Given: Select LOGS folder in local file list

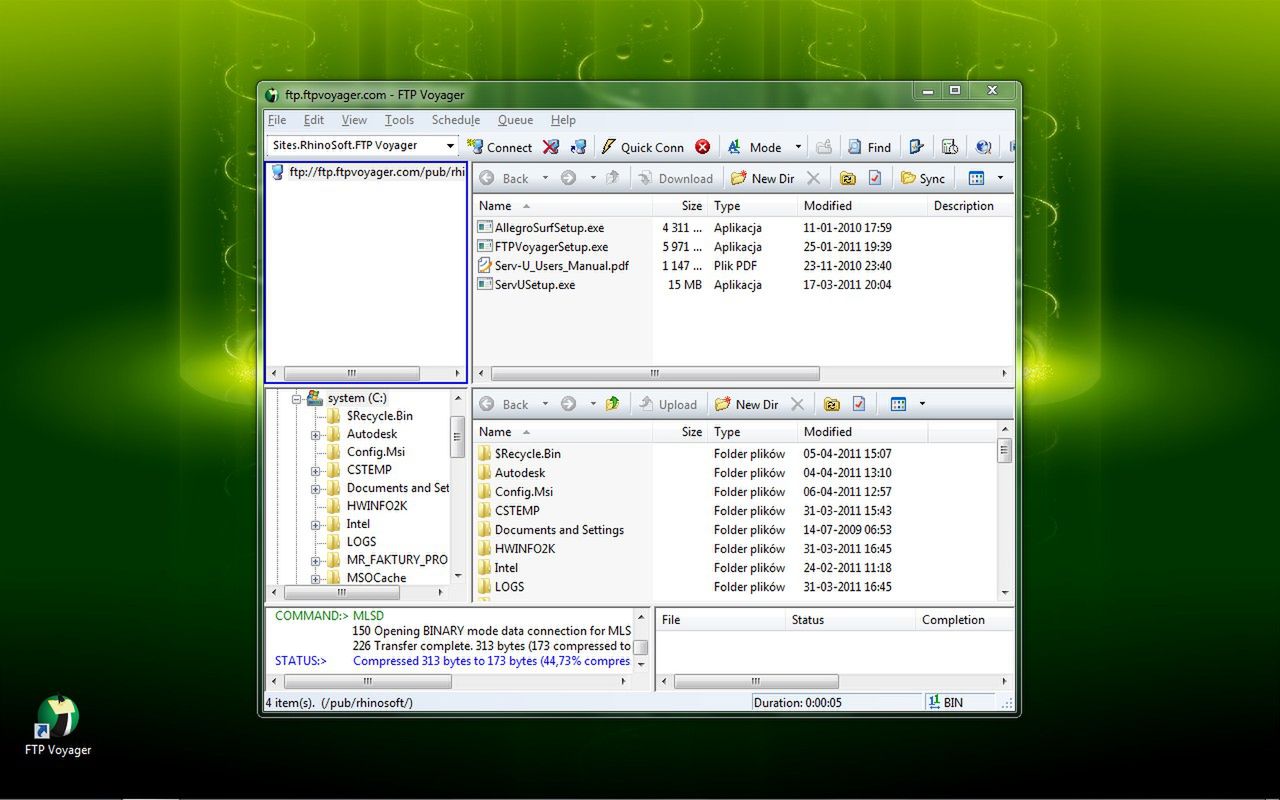Looking at the screenshot, I should pos(509,587).
